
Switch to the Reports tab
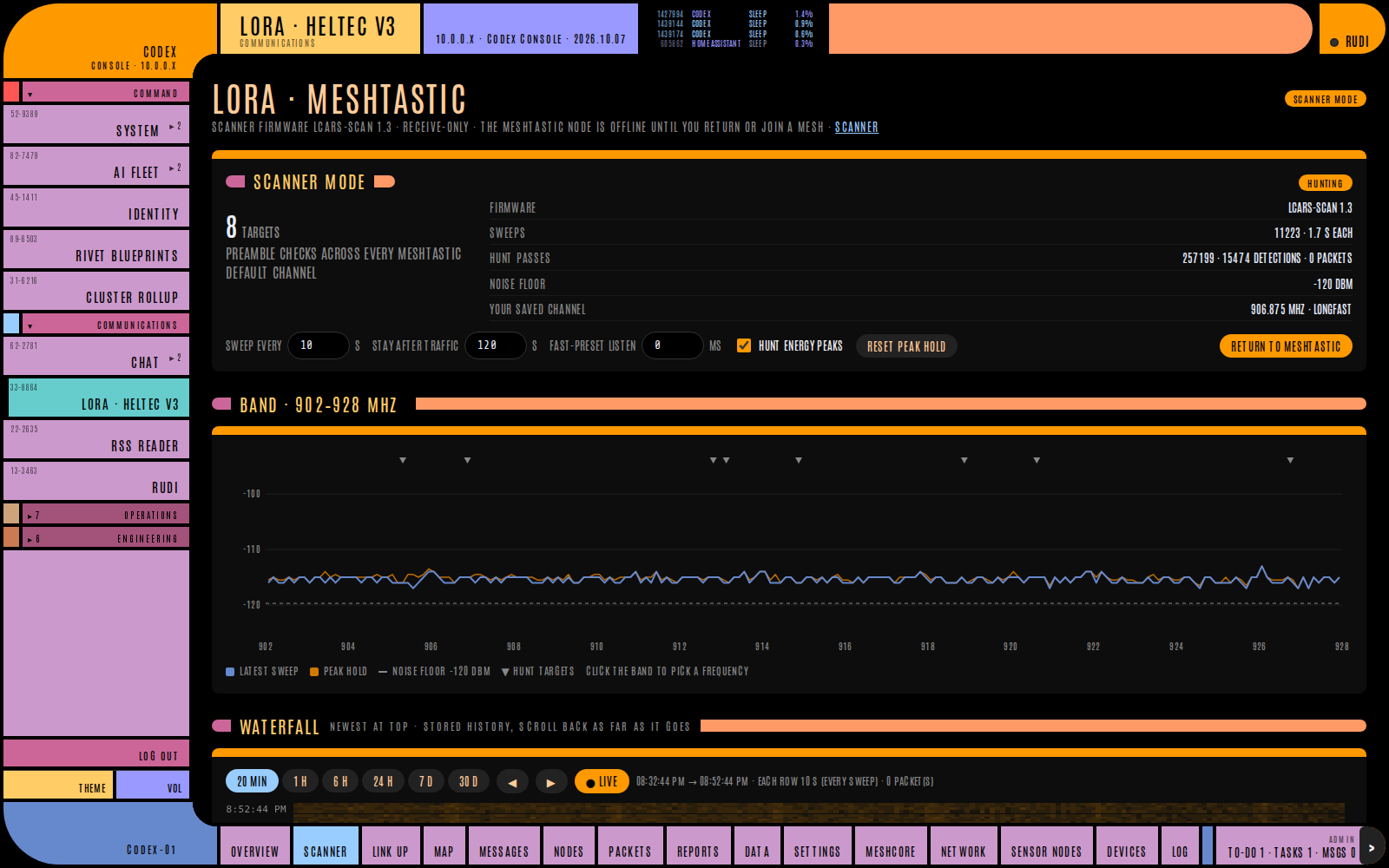[698, 846]
